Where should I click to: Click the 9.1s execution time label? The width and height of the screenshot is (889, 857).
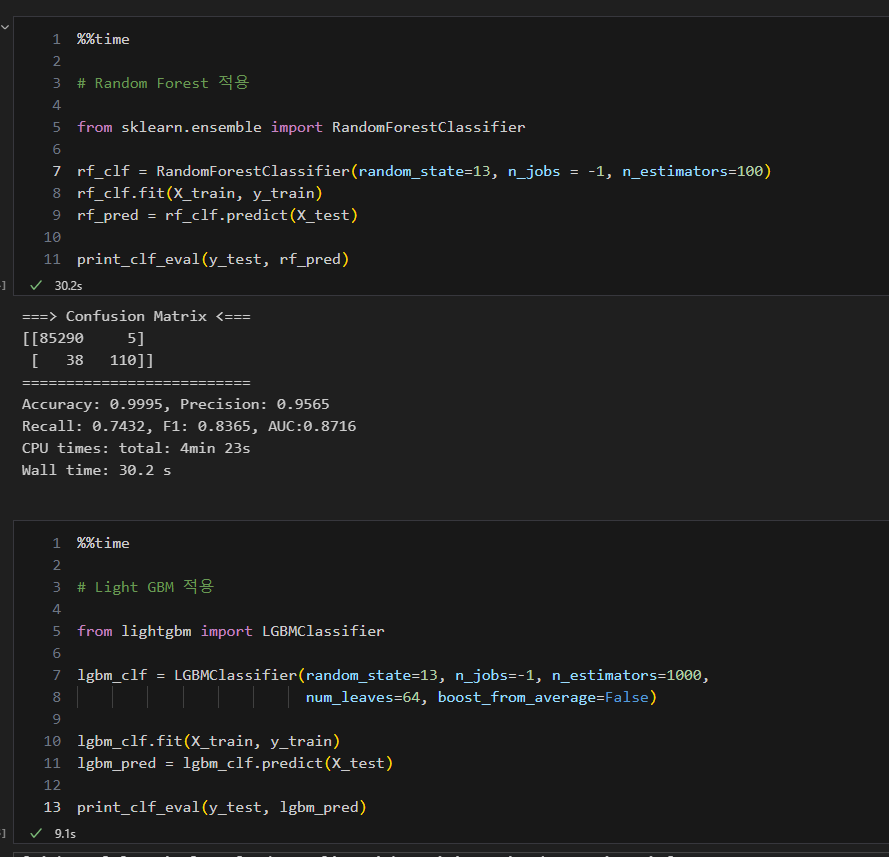tap(65, 834)
